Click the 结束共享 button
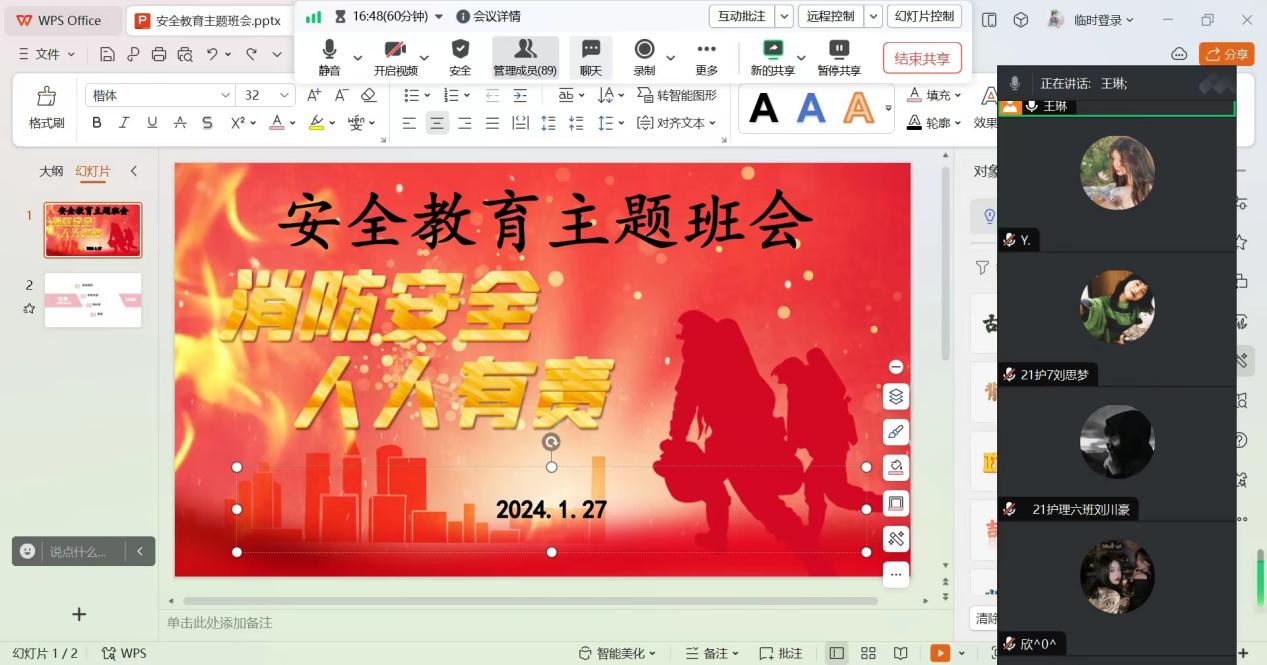The width and height of the screenshot is (1267, 665). tap(922, 59)
